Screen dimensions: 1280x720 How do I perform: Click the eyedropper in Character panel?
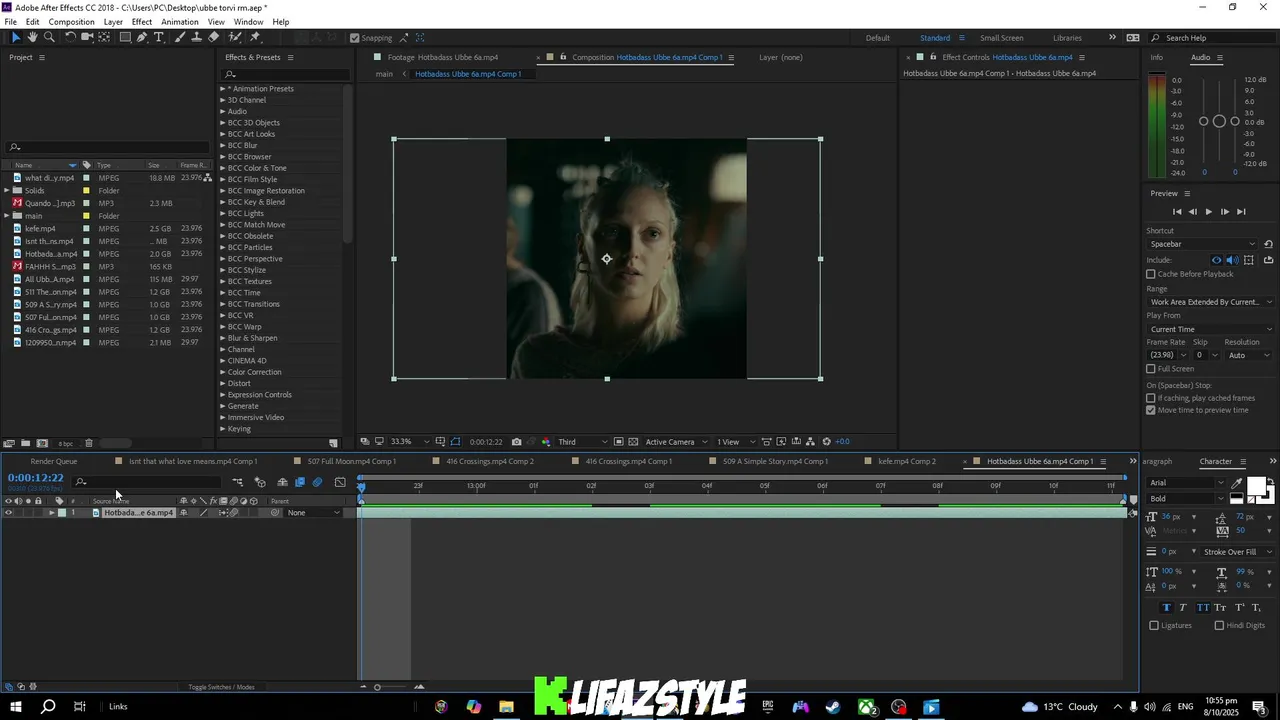1236,483
